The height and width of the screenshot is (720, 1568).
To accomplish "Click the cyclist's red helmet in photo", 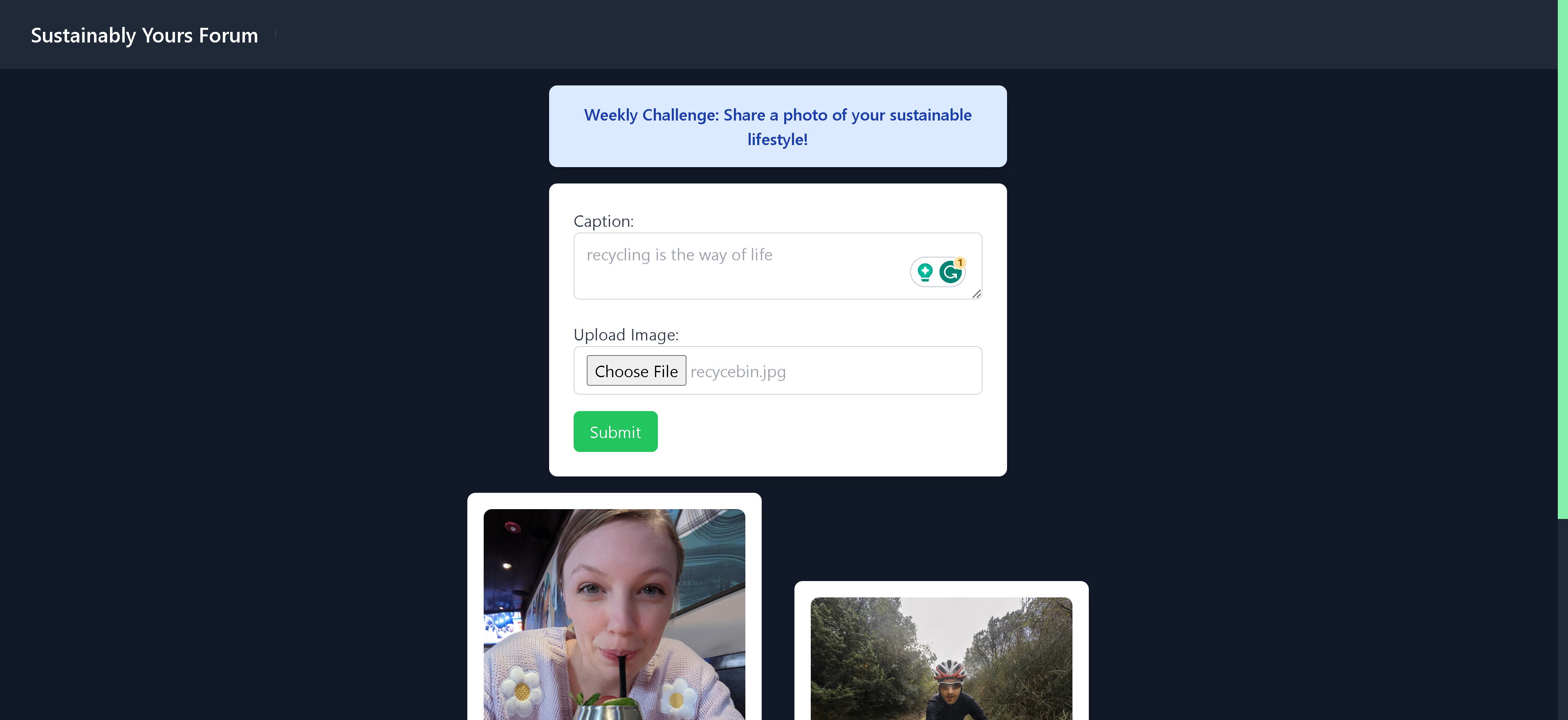I will coord(949,671).
